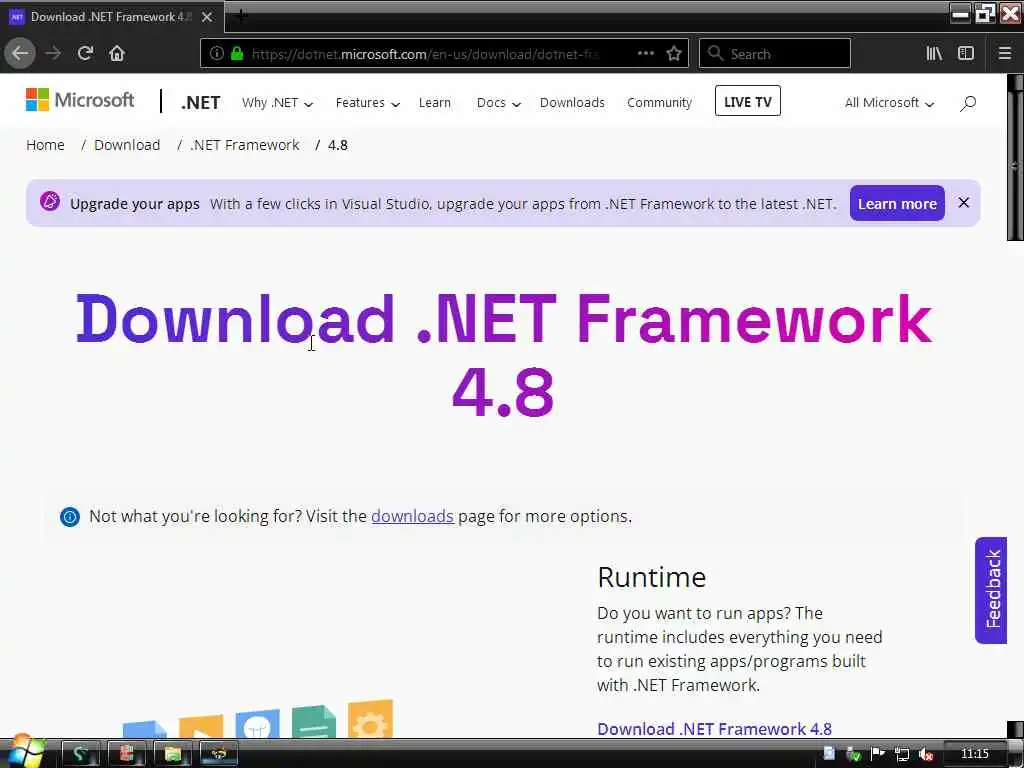Close the Download .NET Framework tab
The height and width of the screenshot is (768, 1024).
tap(207, 17)
